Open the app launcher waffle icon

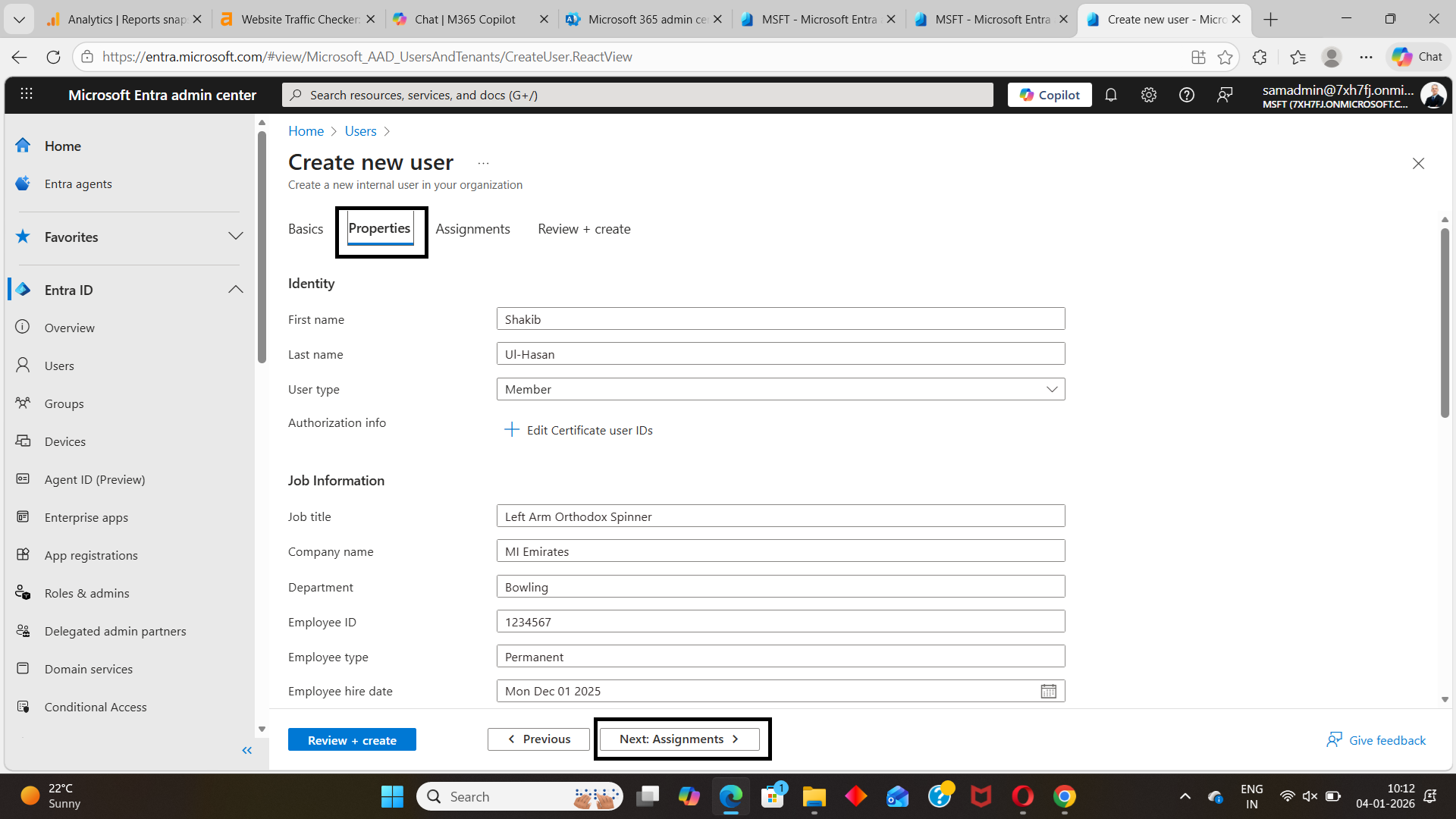[x=27, y=94]
